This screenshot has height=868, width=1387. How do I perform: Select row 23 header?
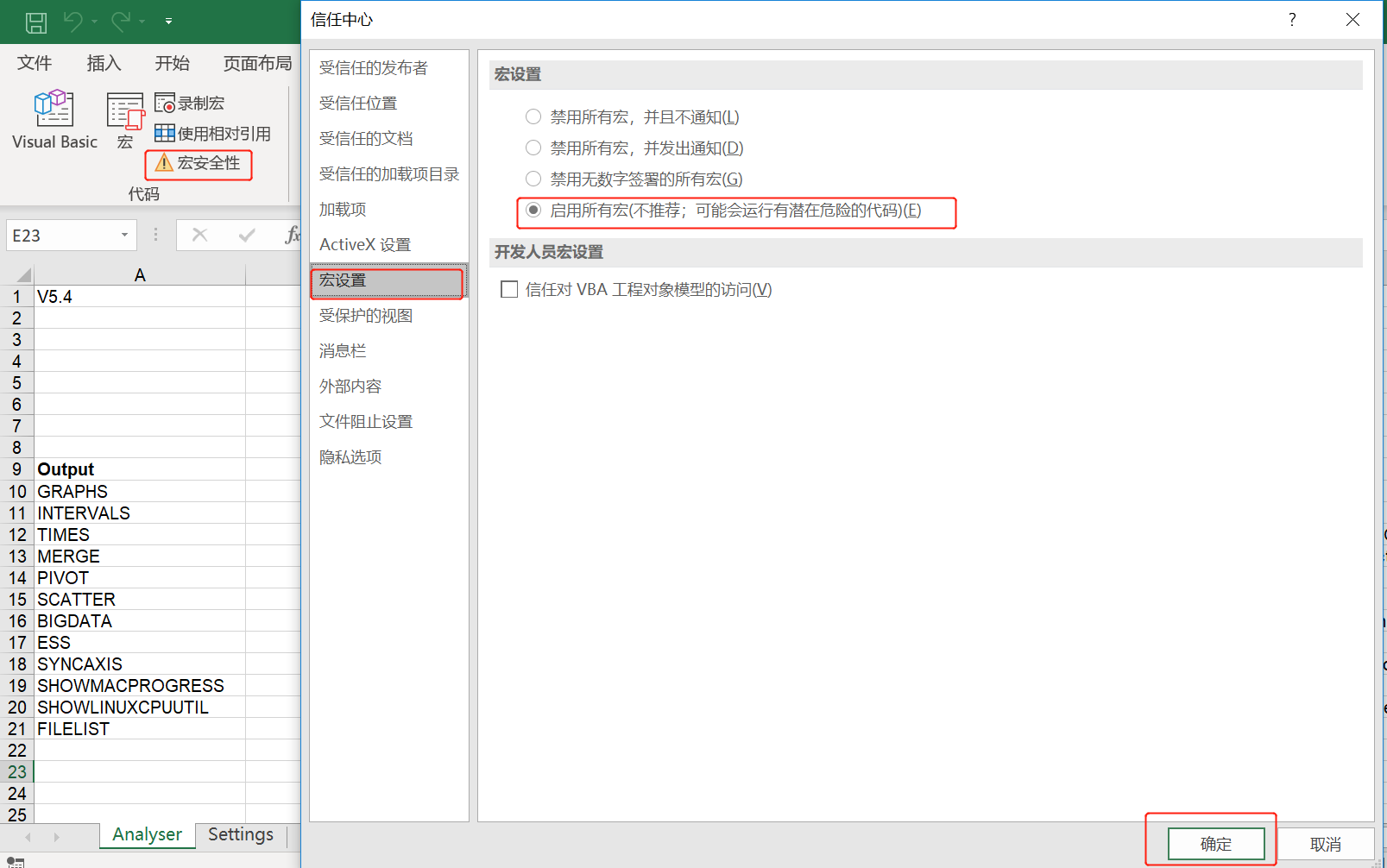(17, 771)
